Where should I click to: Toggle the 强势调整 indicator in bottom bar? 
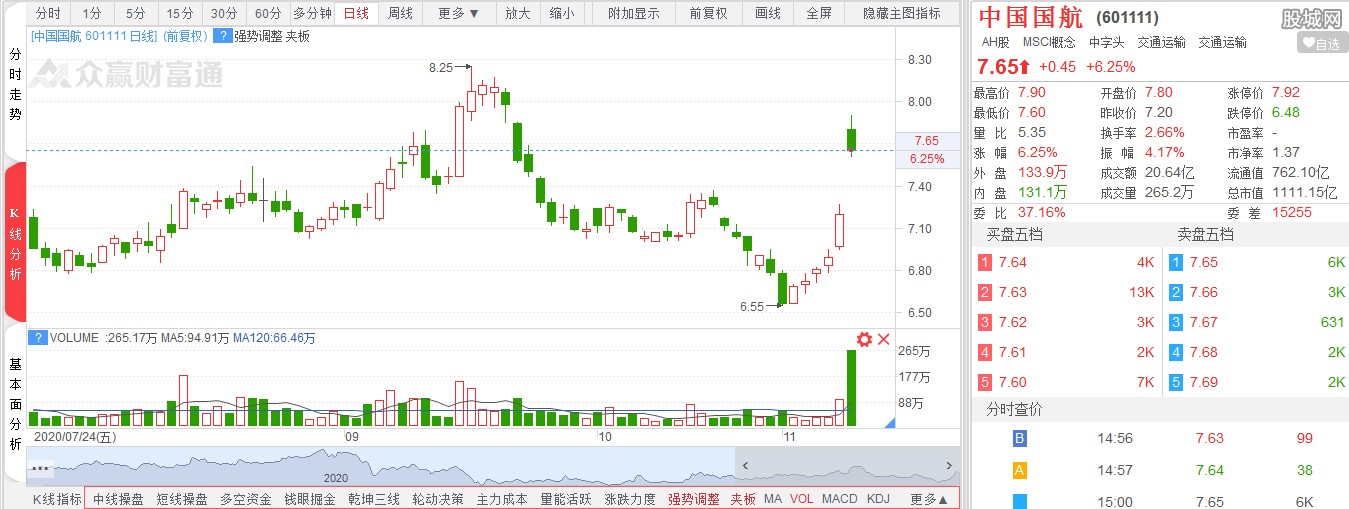(x=694, y=499)
